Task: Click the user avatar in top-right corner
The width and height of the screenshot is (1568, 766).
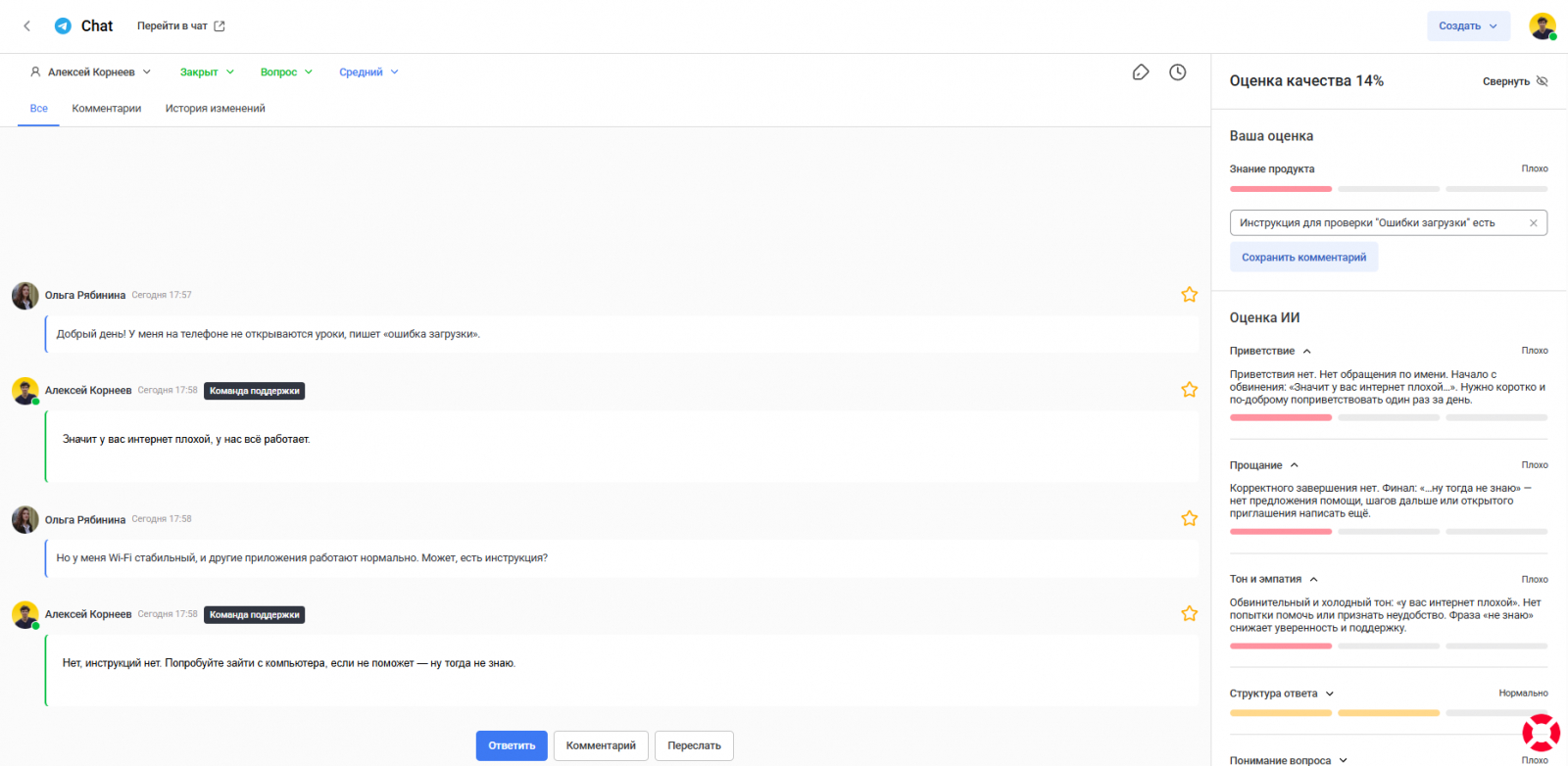Action: coord(1543,26)
